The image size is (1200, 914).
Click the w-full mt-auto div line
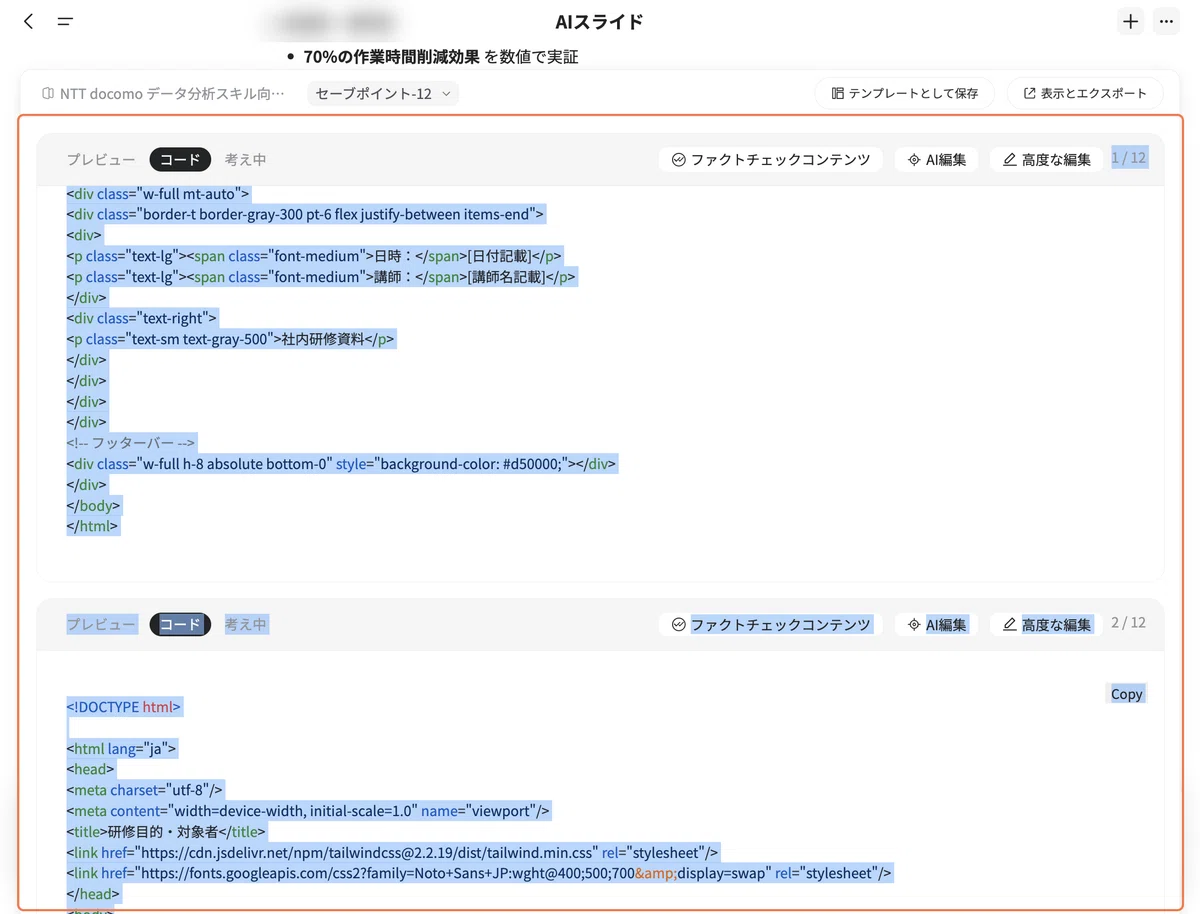[x=158, y=194]
